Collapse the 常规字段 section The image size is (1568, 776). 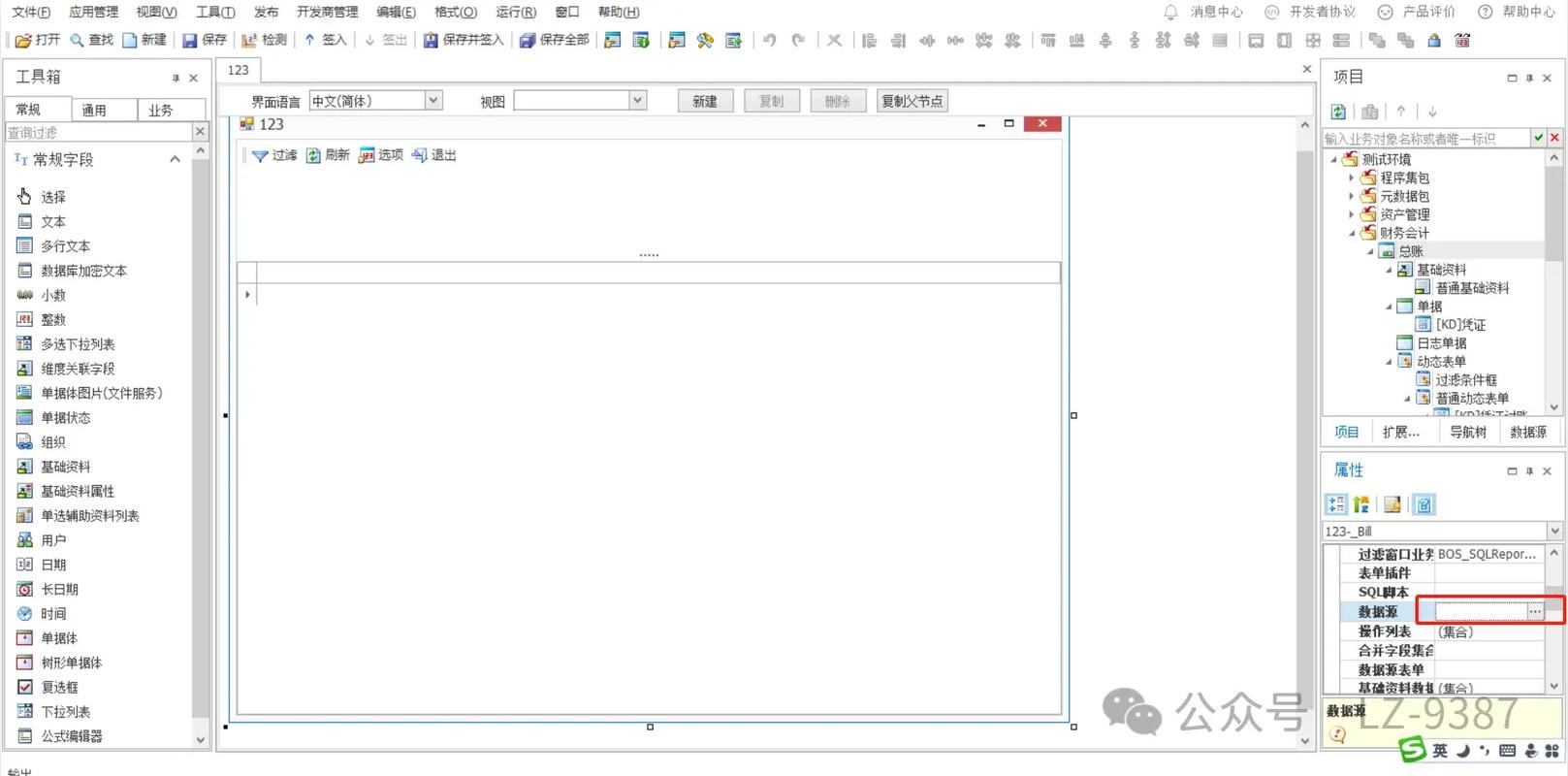pos(175,159)
